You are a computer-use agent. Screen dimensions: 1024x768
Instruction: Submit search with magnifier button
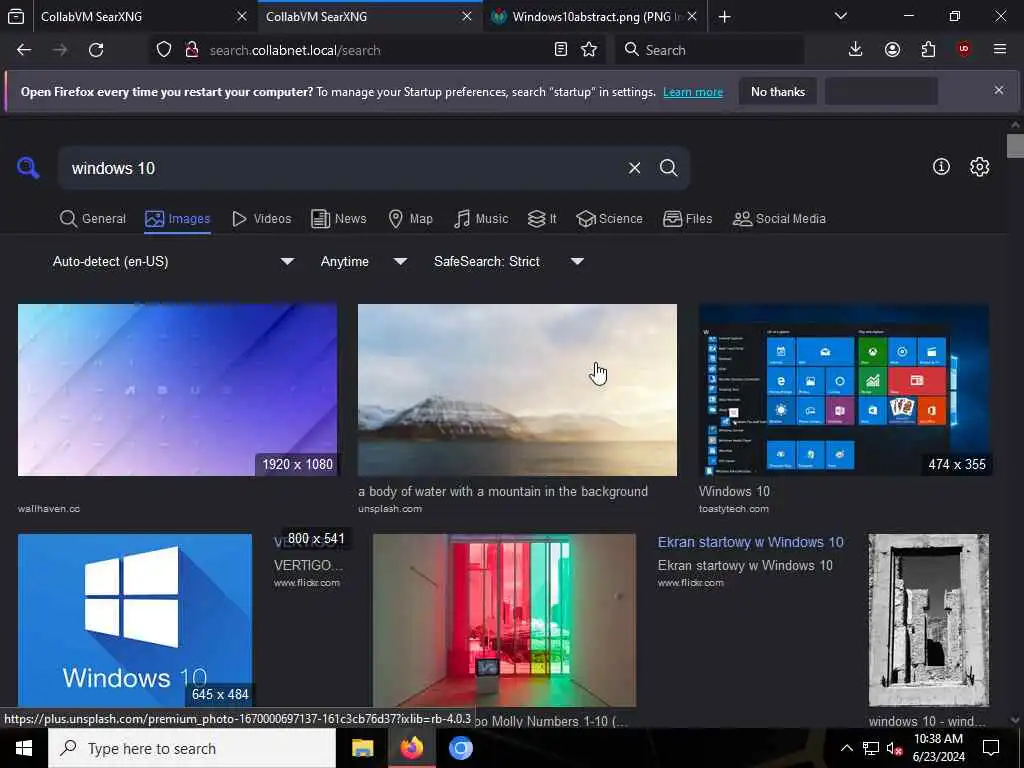click(668, 168)
